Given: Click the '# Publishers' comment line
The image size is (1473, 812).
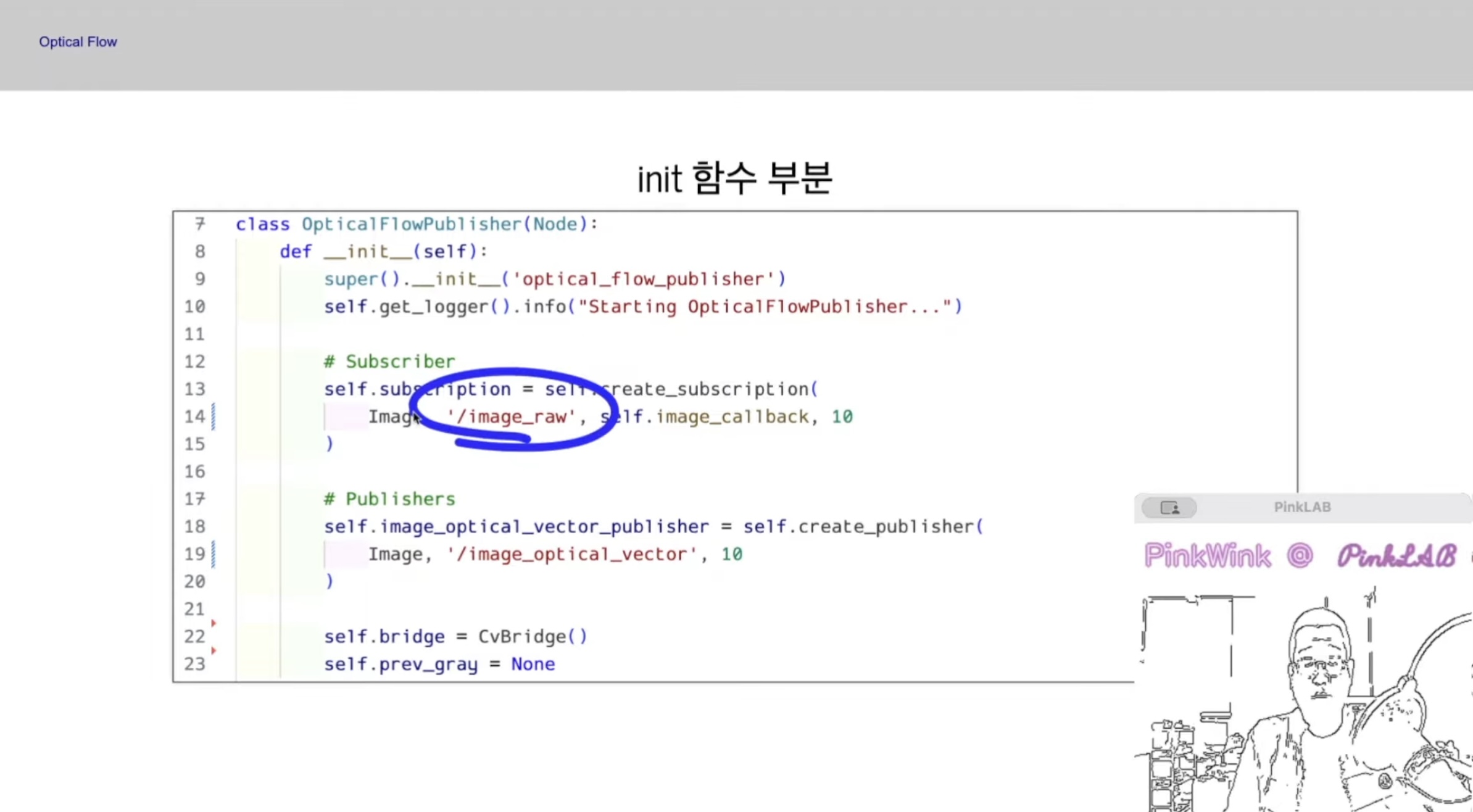Looking at the screenshot, I should click(x=389, y=499).
